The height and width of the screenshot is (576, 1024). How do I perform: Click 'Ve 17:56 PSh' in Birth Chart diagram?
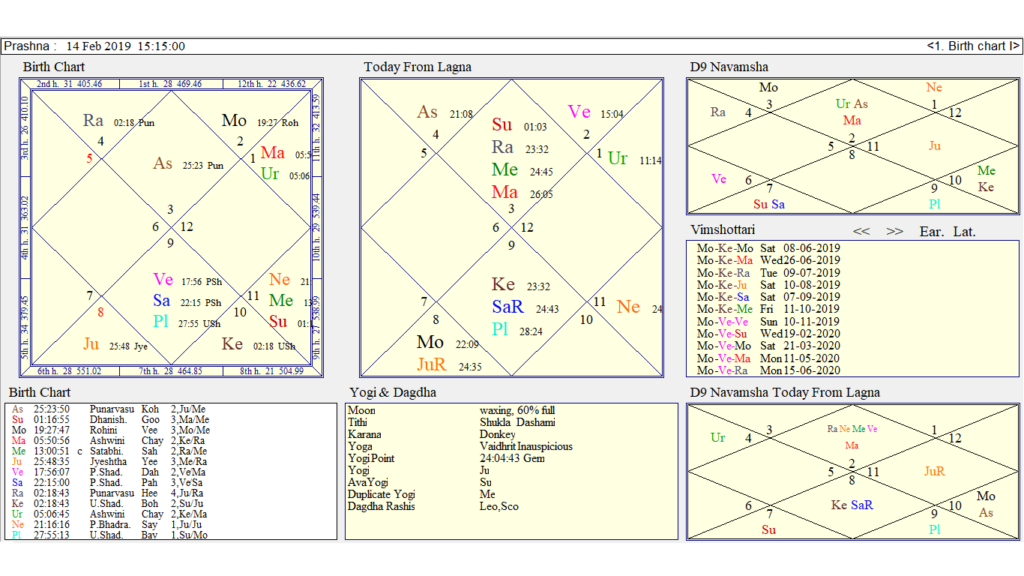pyautogui.click(x=187, y=280)
